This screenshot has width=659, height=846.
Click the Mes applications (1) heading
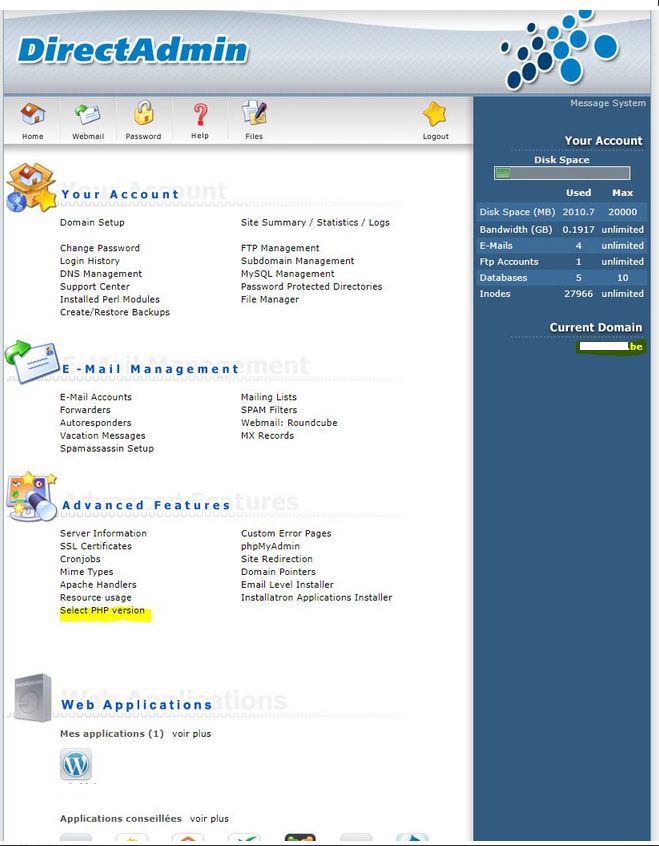112,734
